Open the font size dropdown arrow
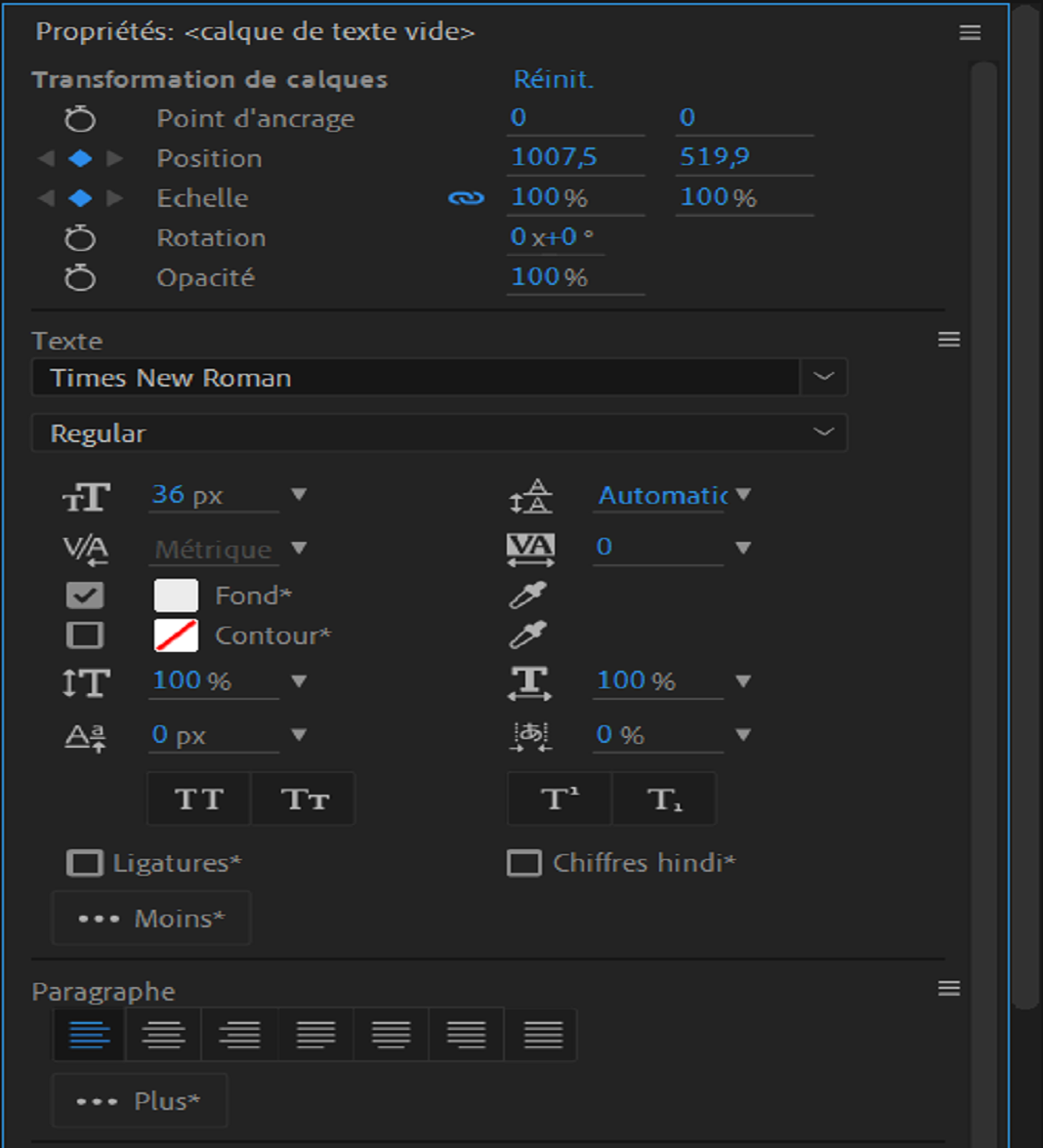 [298, 496]
